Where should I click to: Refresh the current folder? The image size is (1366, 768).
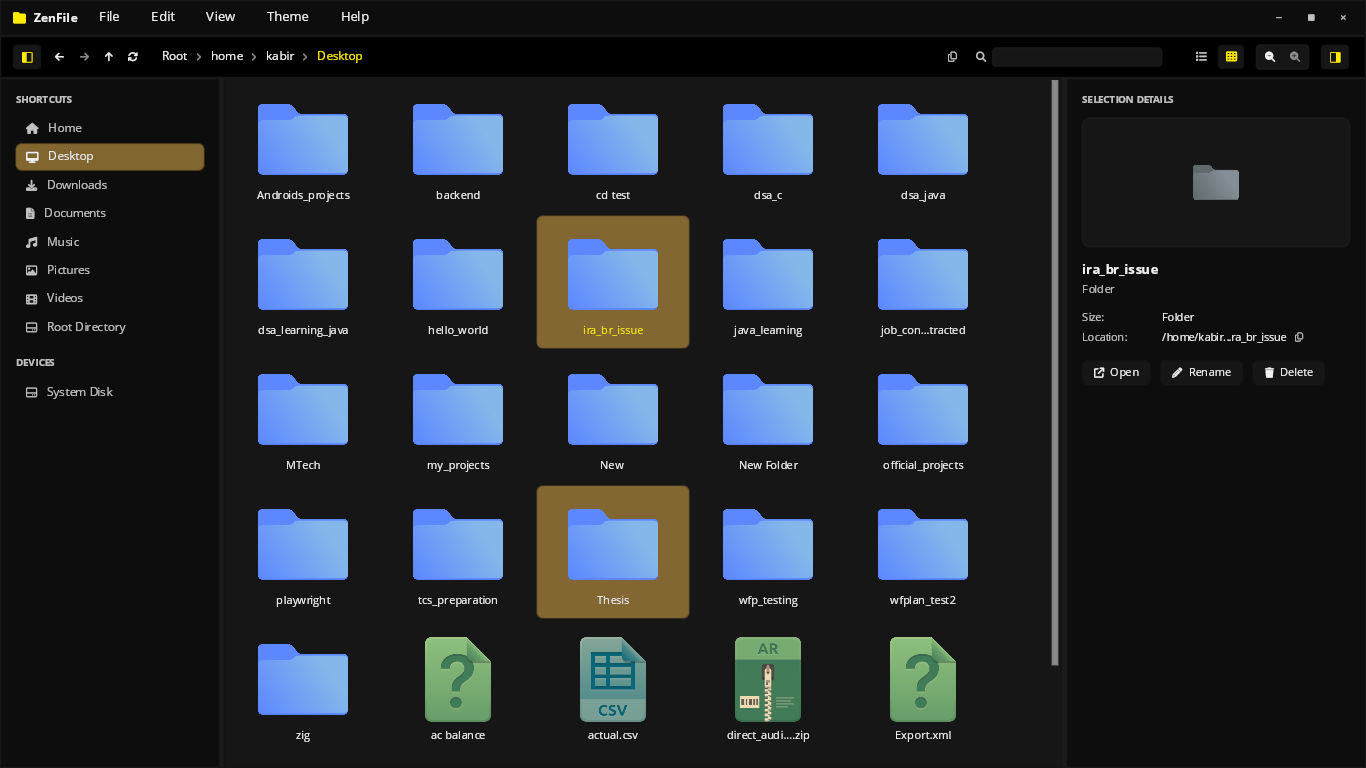(x=133, y=57)
